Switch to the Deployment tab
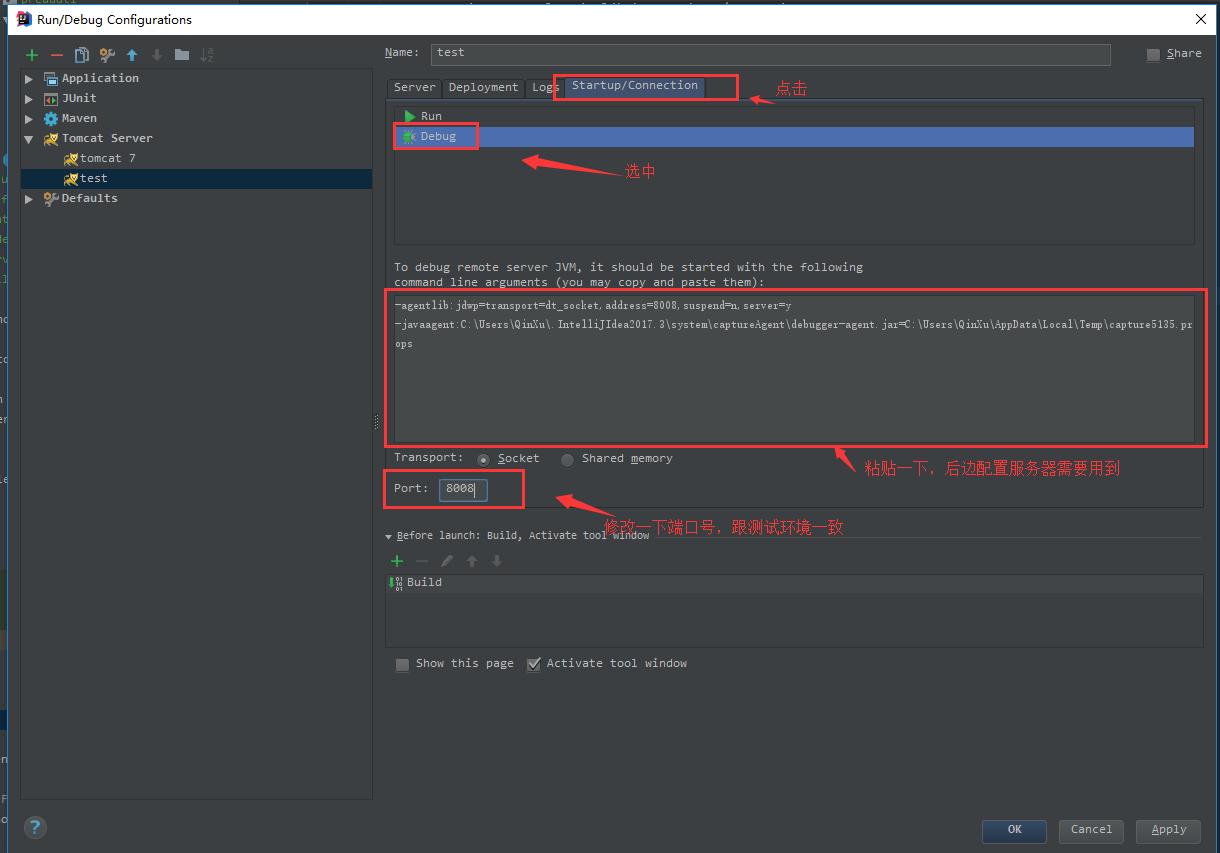Screen dimensions: 1220x853 click(x=484, y=88)
